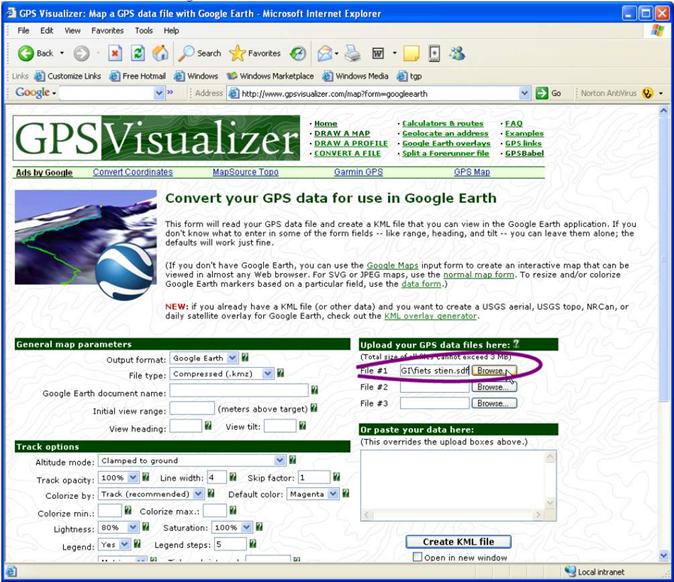Click help icon beside Line width

(233, 477)
